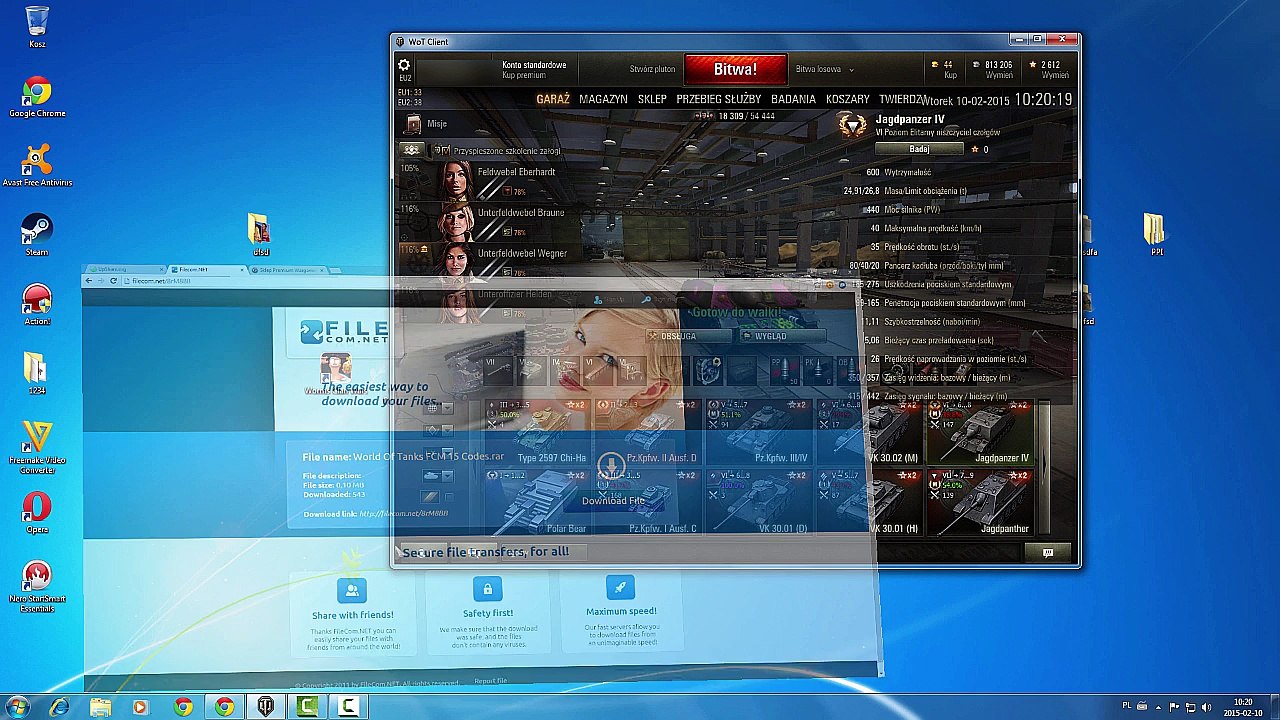The height and width of the screenshot is (720, 1280).
Task: Open the Windows Start menu
Action: [x=18, y=708]
